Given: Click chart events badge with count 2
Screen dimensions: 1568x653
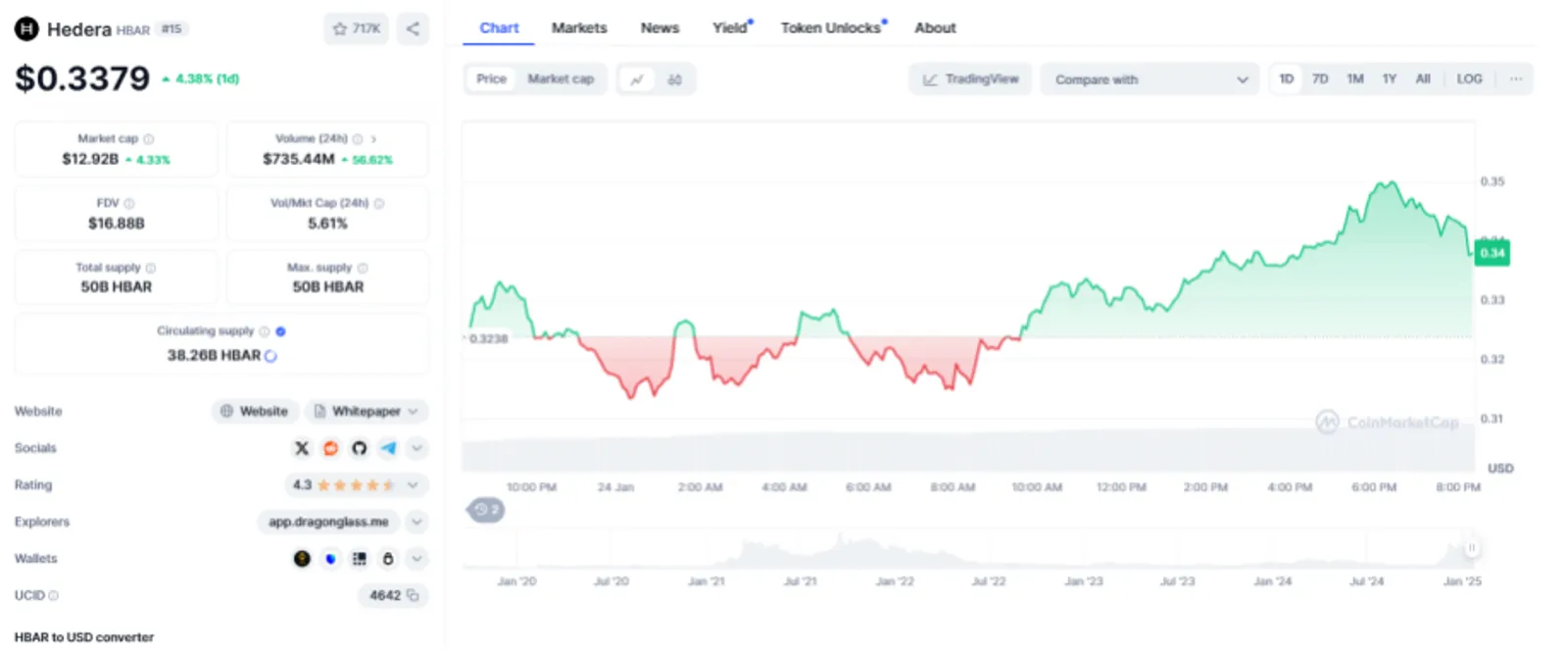Looking at the screenshot, I should point(486,510).
